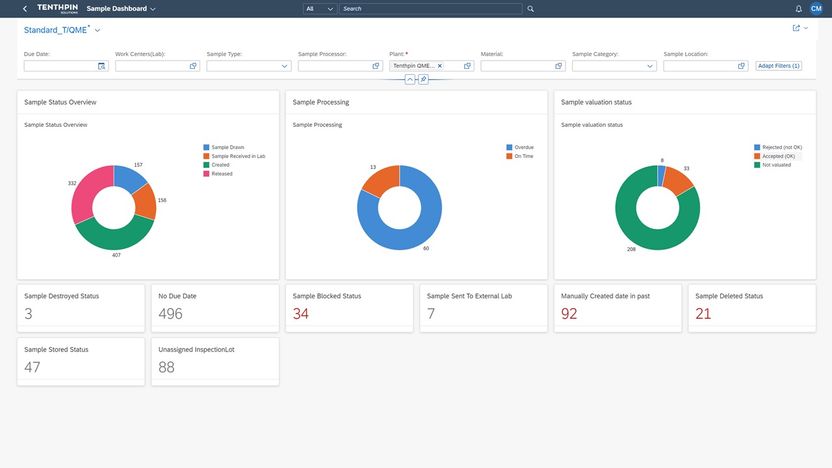Image resolution: width=832 pixels, height=468 pixels.
Task: Open value help for Material
Action: point(559,66)
